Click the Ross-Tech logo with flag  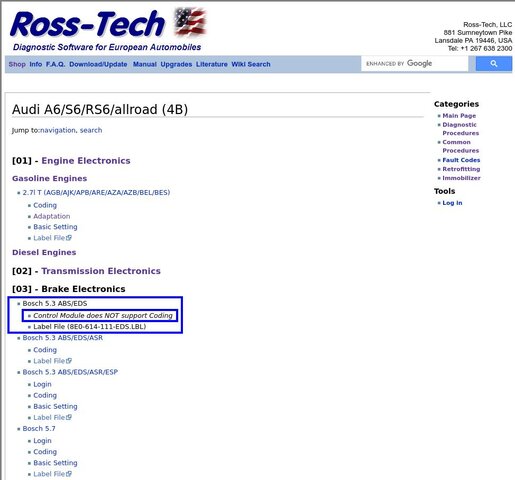(x=108, y=30)
